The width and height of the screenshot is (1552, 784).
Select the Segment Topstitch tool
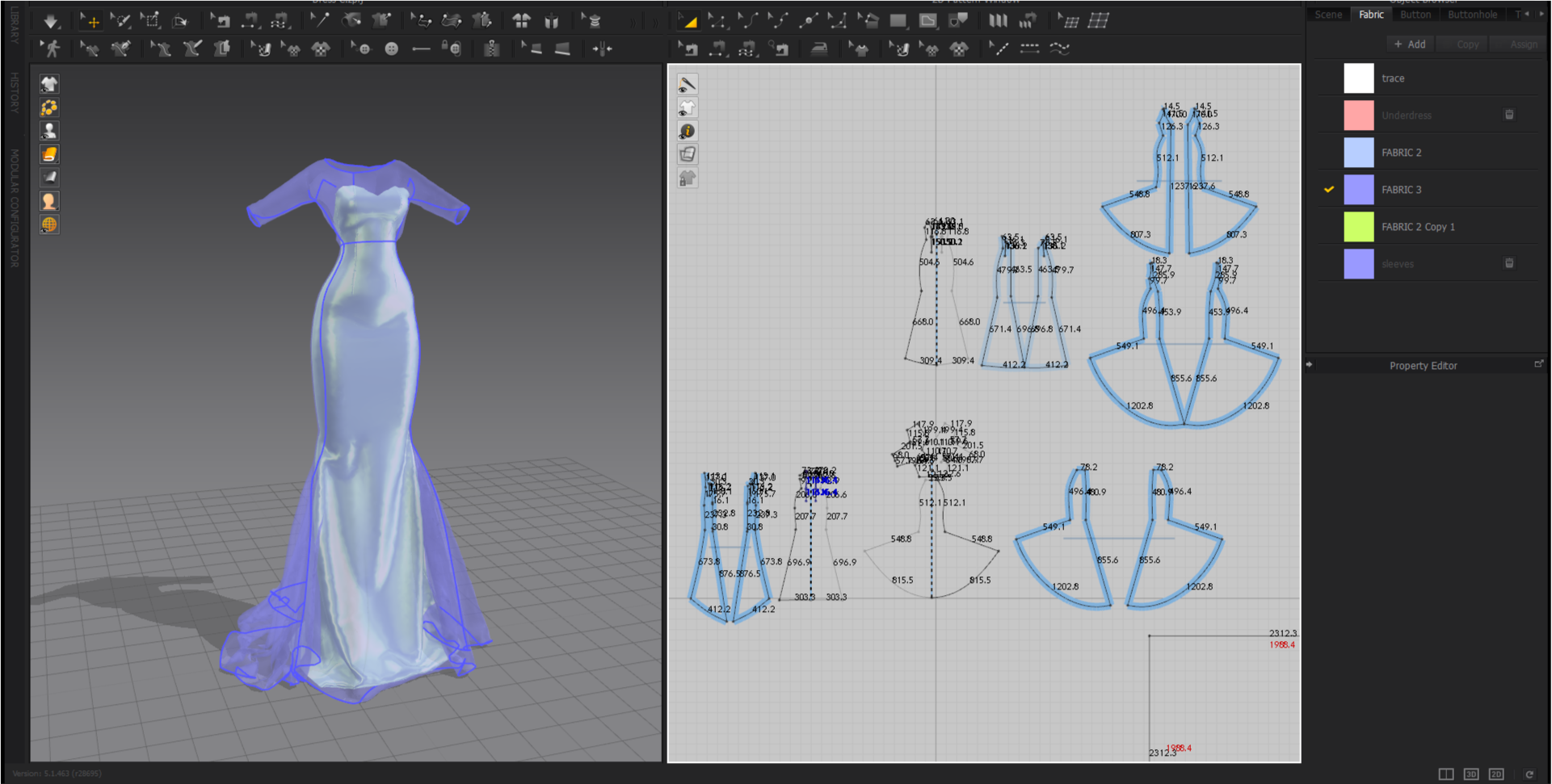pyautogui.click(x=1029, y=49)
